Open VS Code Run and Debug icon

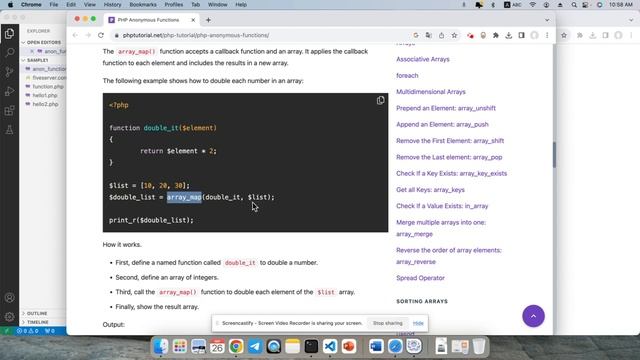(9, 91)
